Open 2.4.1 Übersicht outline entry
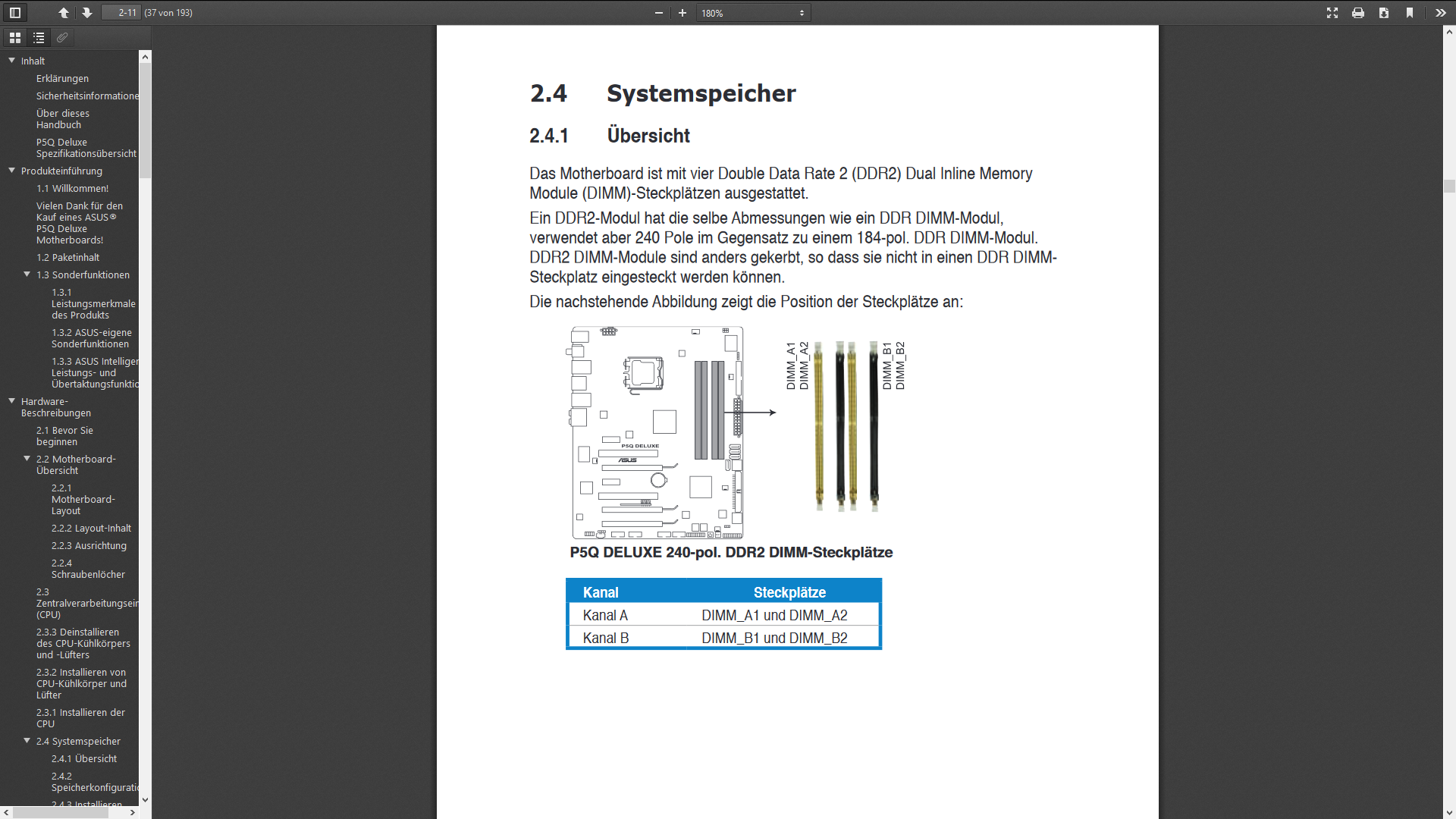Image resolution: width=1456 pixels, height=819 pixels. (84, 758)
